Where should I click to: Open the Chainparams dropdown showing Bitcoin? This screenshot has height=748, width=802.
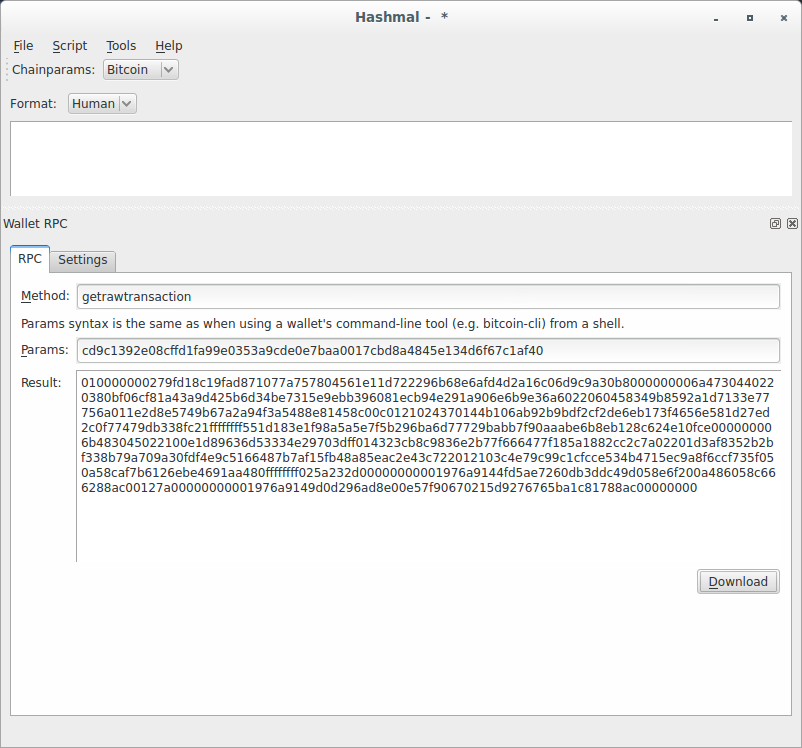click(140, 69)
